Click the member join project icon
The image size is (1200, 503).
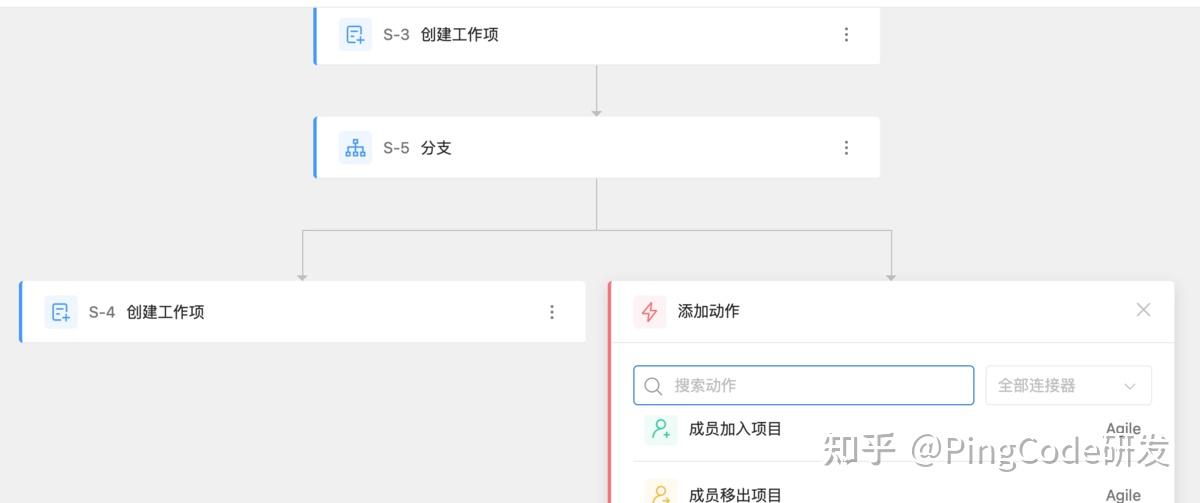pyautogui.click(x=661, y=429)
